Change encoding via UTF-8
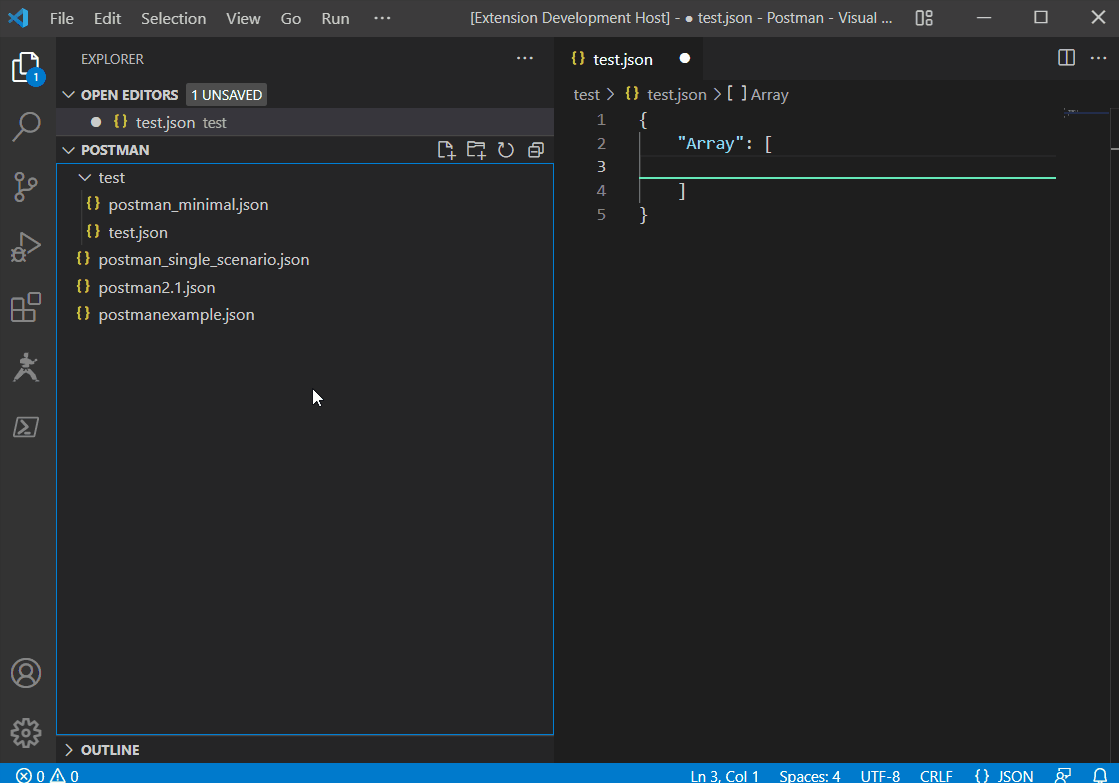Screen dimensions: 1119x783 [x=880, y=775]
